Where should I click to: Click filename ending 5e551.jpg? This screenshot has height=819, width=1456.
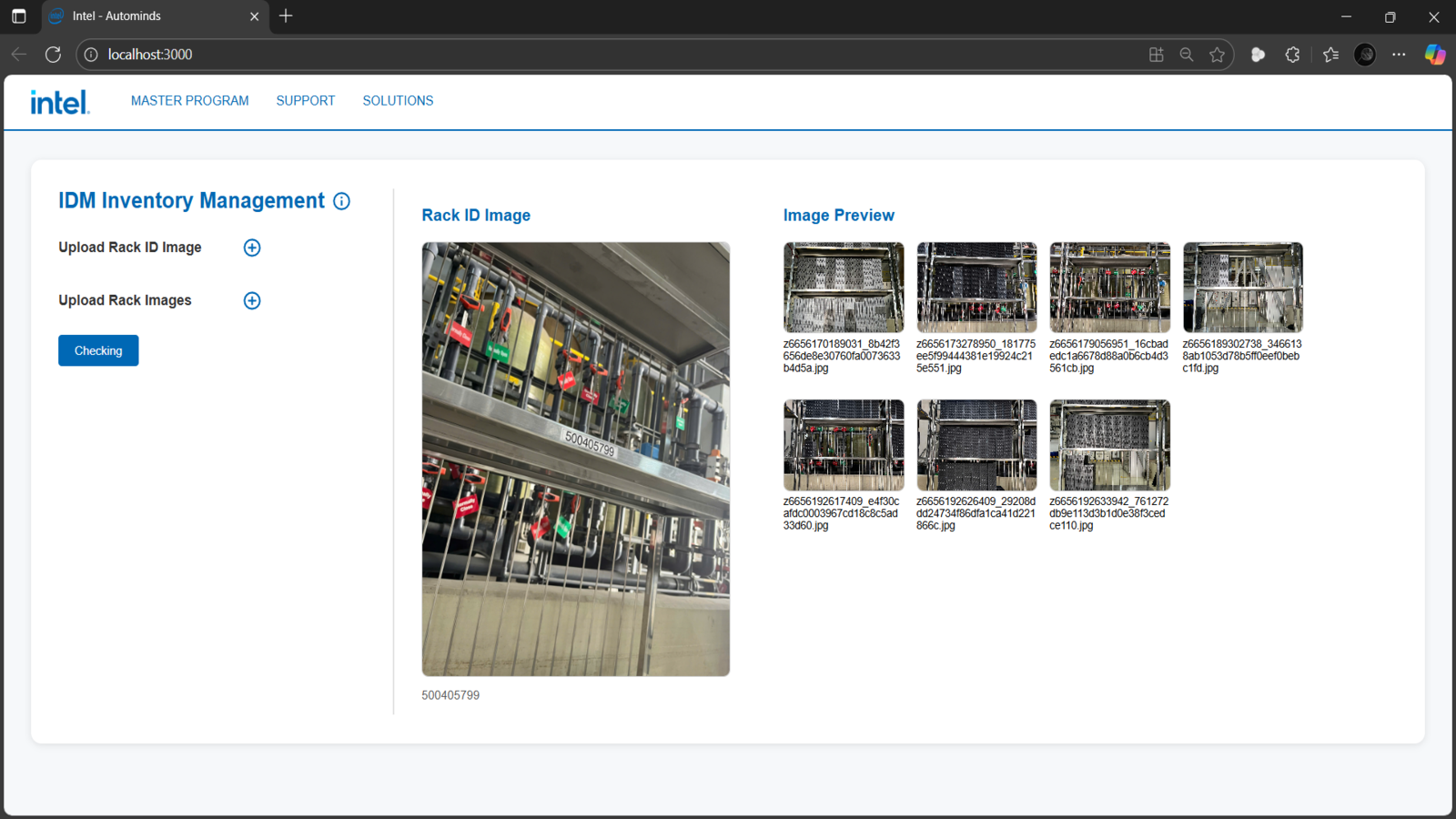coord(976,357)
